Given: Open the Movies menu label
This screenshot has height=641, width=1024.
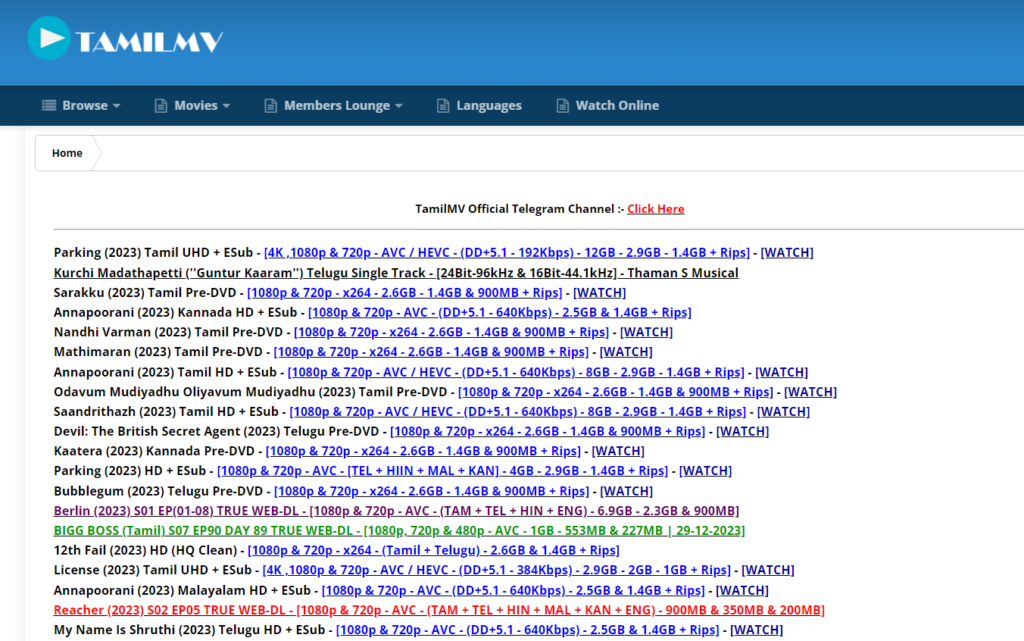Looking at the screenshot, I should (x=195, y=105).
